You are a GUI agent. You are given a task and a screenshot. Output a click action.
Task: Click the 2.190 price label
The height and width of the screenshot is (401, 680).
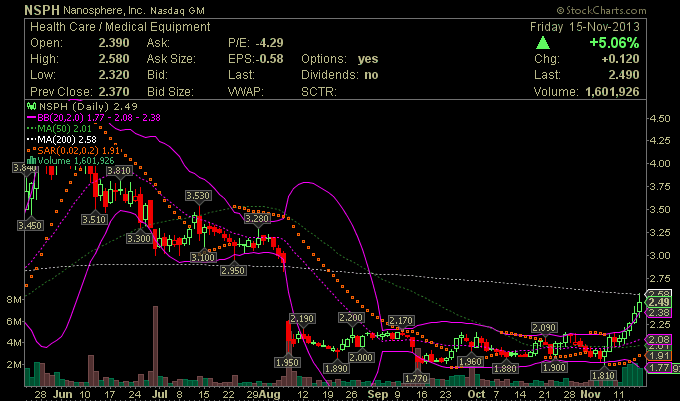pos(302,319)
